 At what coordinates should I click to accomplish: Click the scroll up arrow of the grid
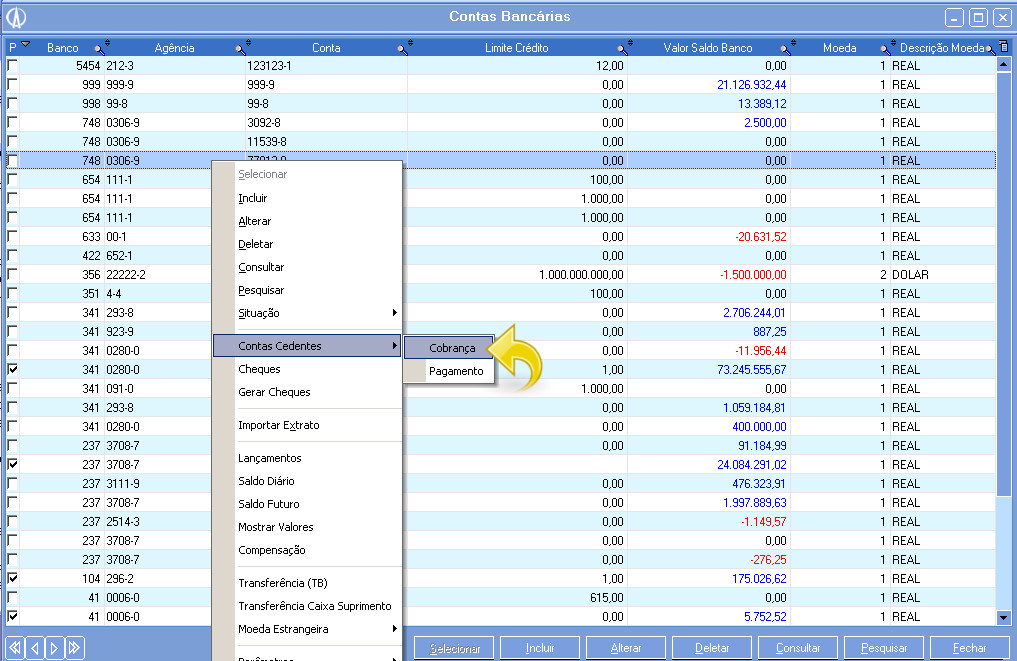point(1003,64)
